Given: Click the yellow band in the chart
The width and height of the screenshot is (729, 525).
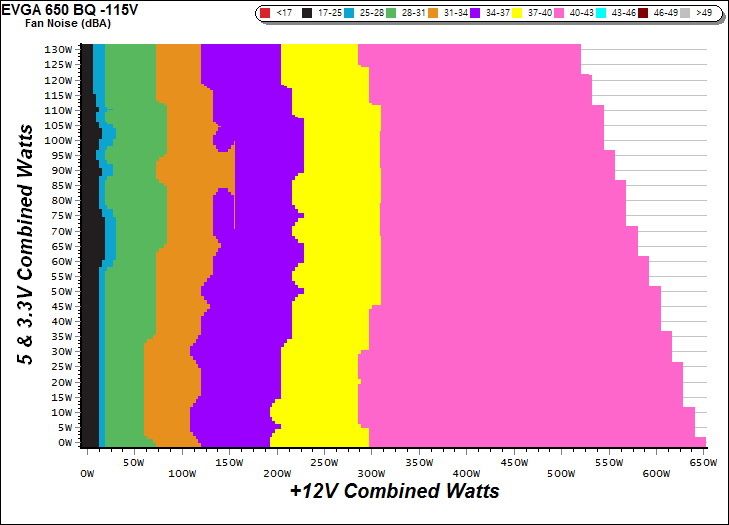Looking at the screenshot, I should click(330, 250).
